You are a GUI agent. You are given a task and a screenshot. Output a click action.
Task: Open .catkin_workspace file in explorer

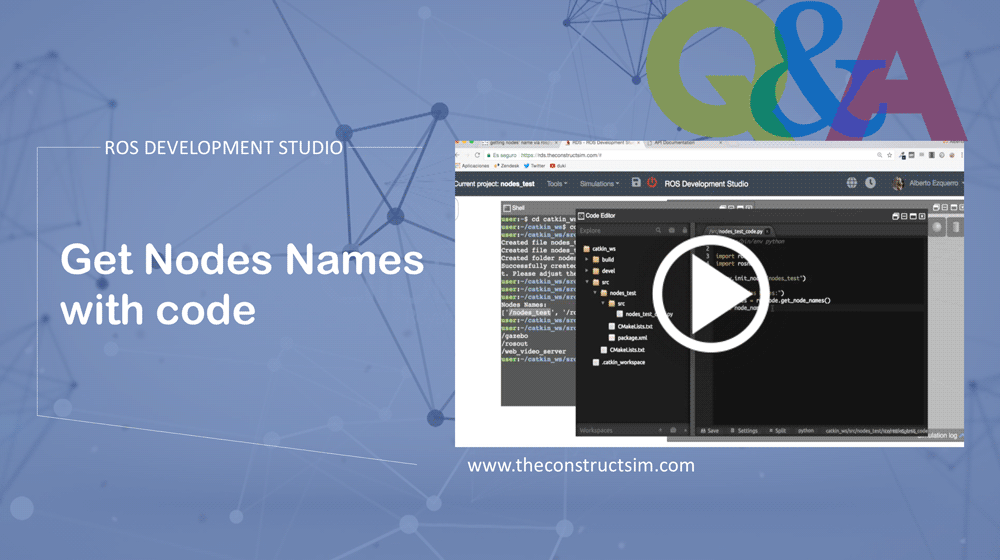tap(622, 362)
